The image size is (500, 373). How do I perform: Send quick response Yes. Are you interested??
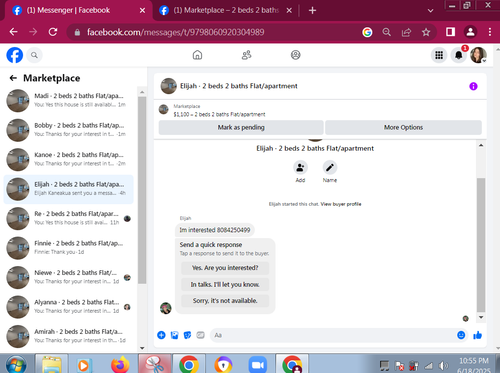(x=225, y=268)
